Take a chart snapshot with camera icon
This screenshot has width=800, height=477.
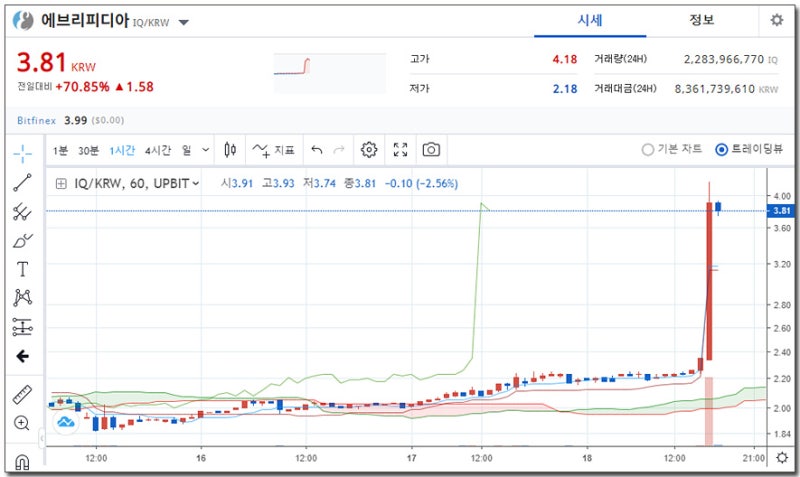pos(431,149)
